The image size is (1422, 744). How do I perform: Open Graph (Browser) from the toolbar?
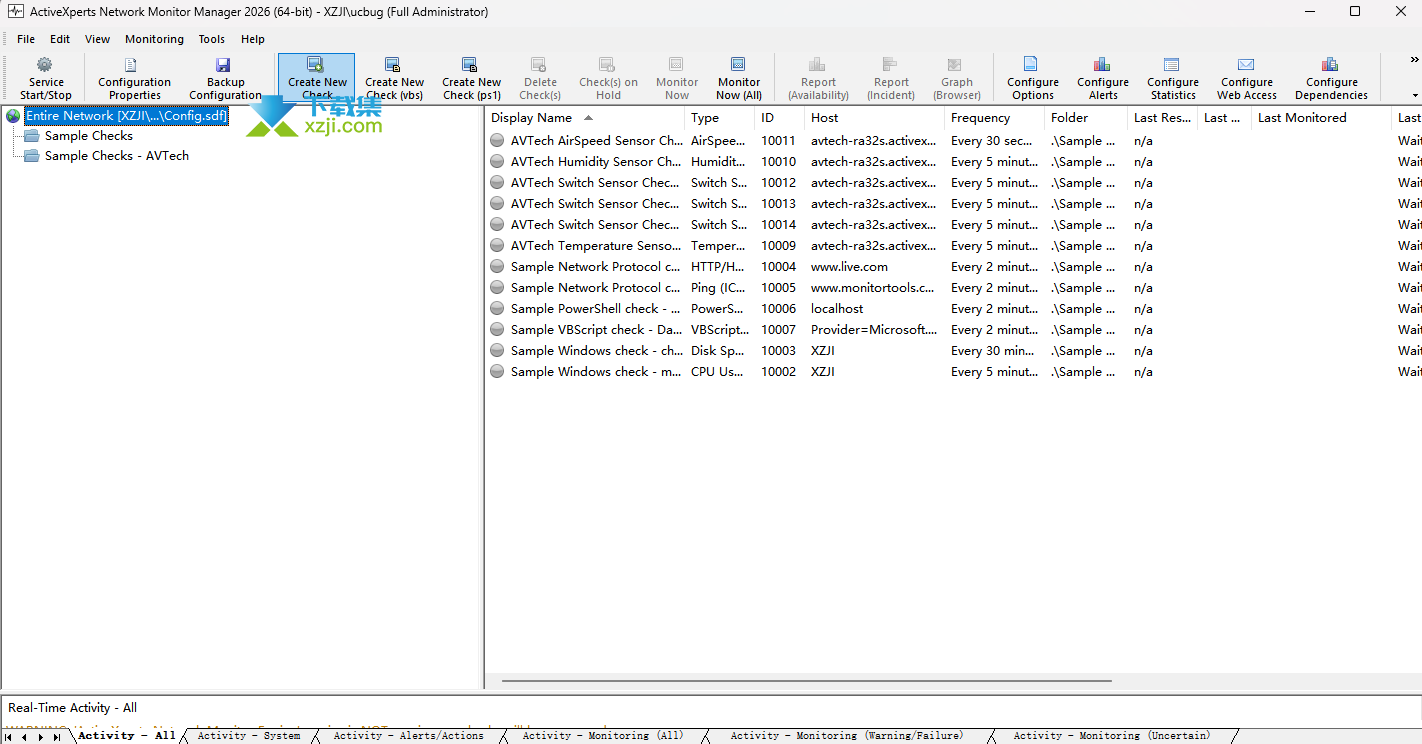pyautogui.click(x=956, y=78)
